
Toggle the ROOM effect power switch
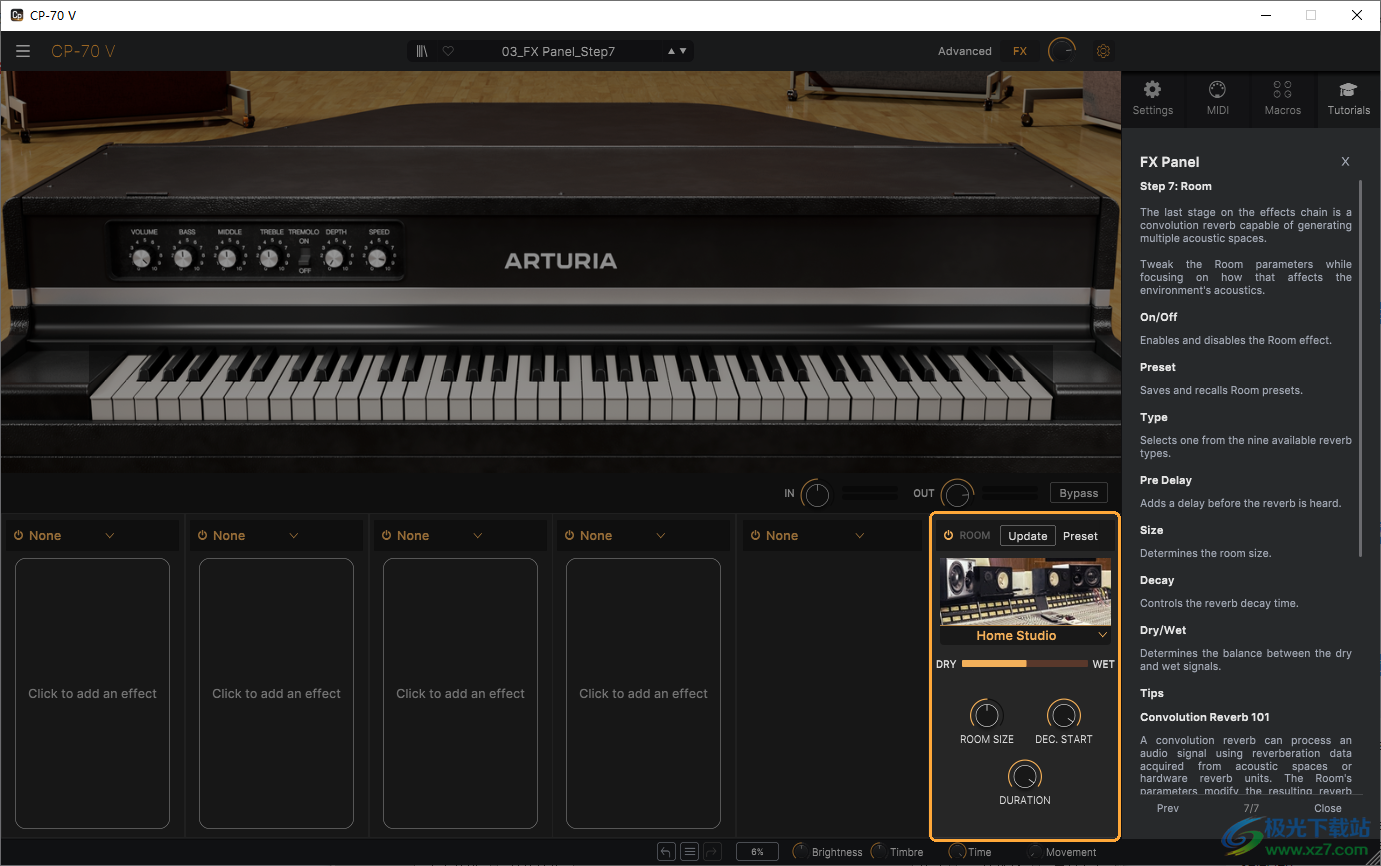tap(948, 535)
